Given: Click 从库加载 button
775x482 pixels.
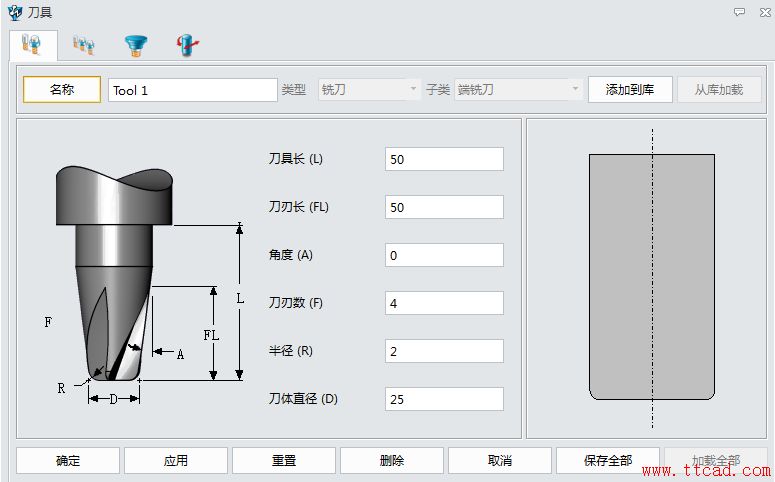Looking at the screenshot, I should [719, 89].
